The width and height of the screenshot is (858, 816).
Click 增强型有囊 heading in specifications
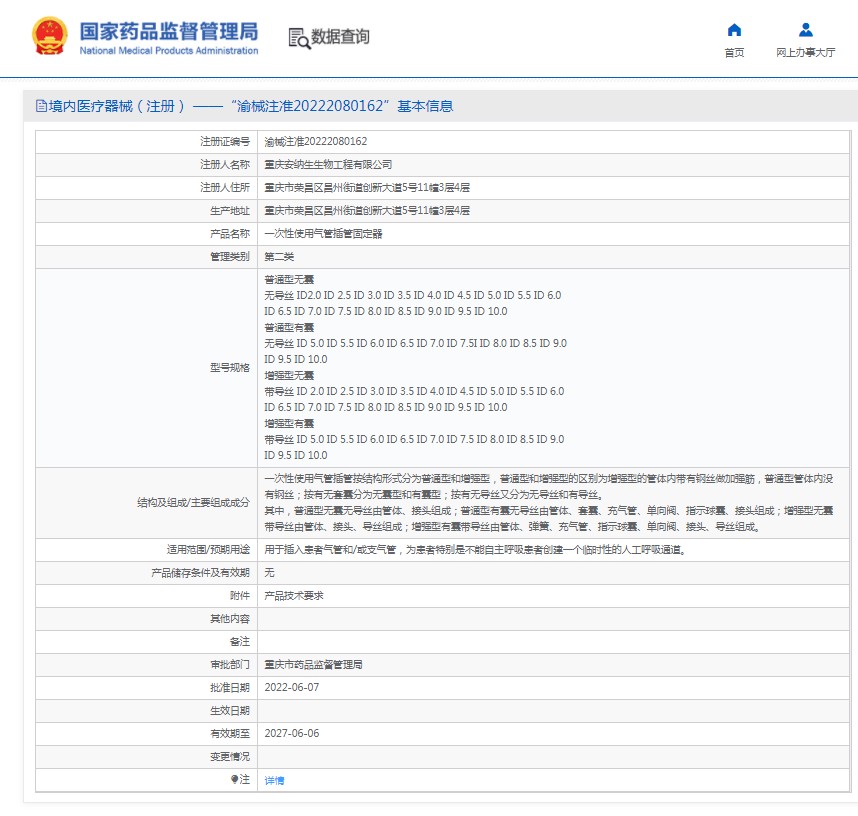[x=289, y=424]
